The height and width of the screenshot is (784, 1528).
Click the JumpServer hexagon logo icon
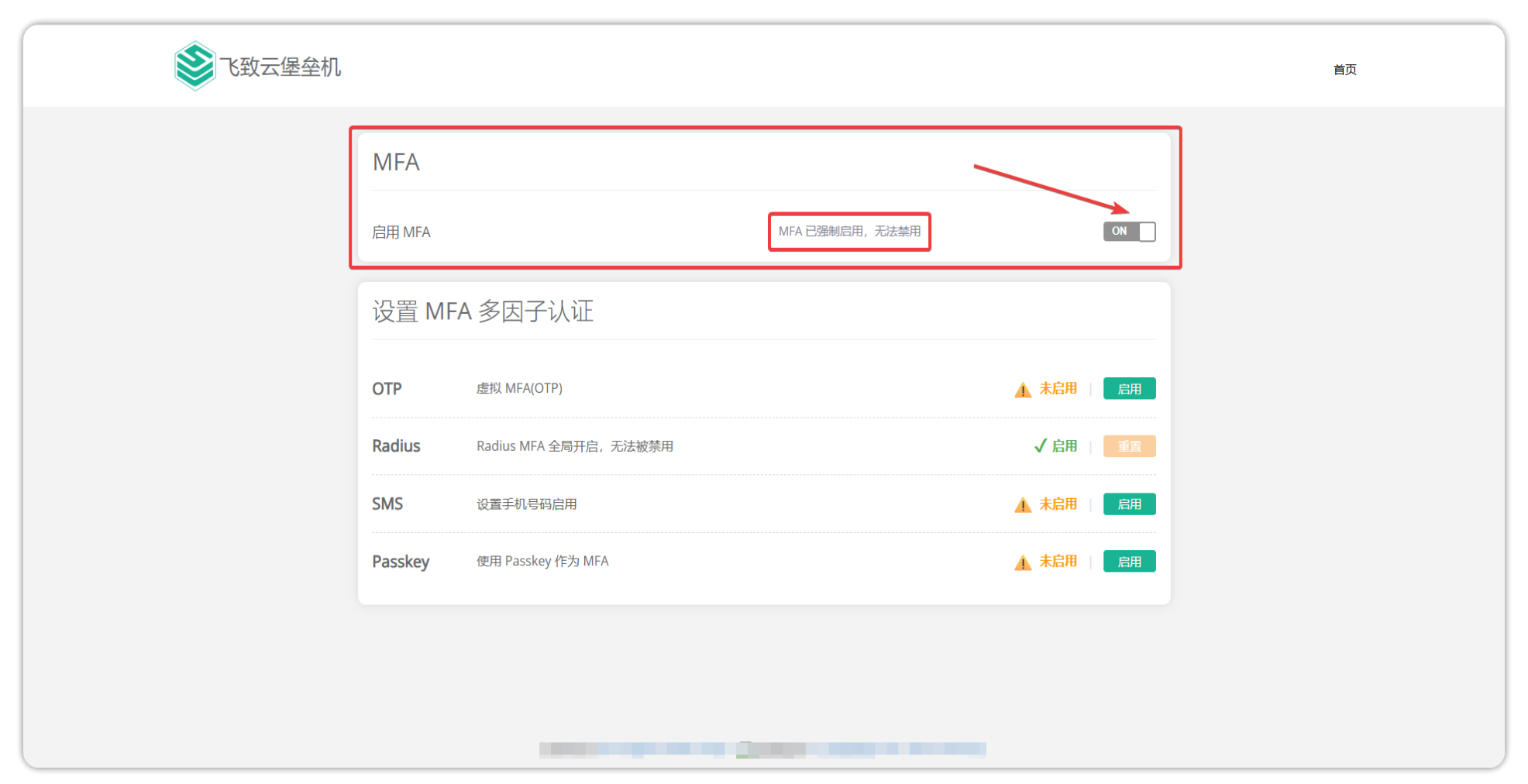[x=194, y=66]
